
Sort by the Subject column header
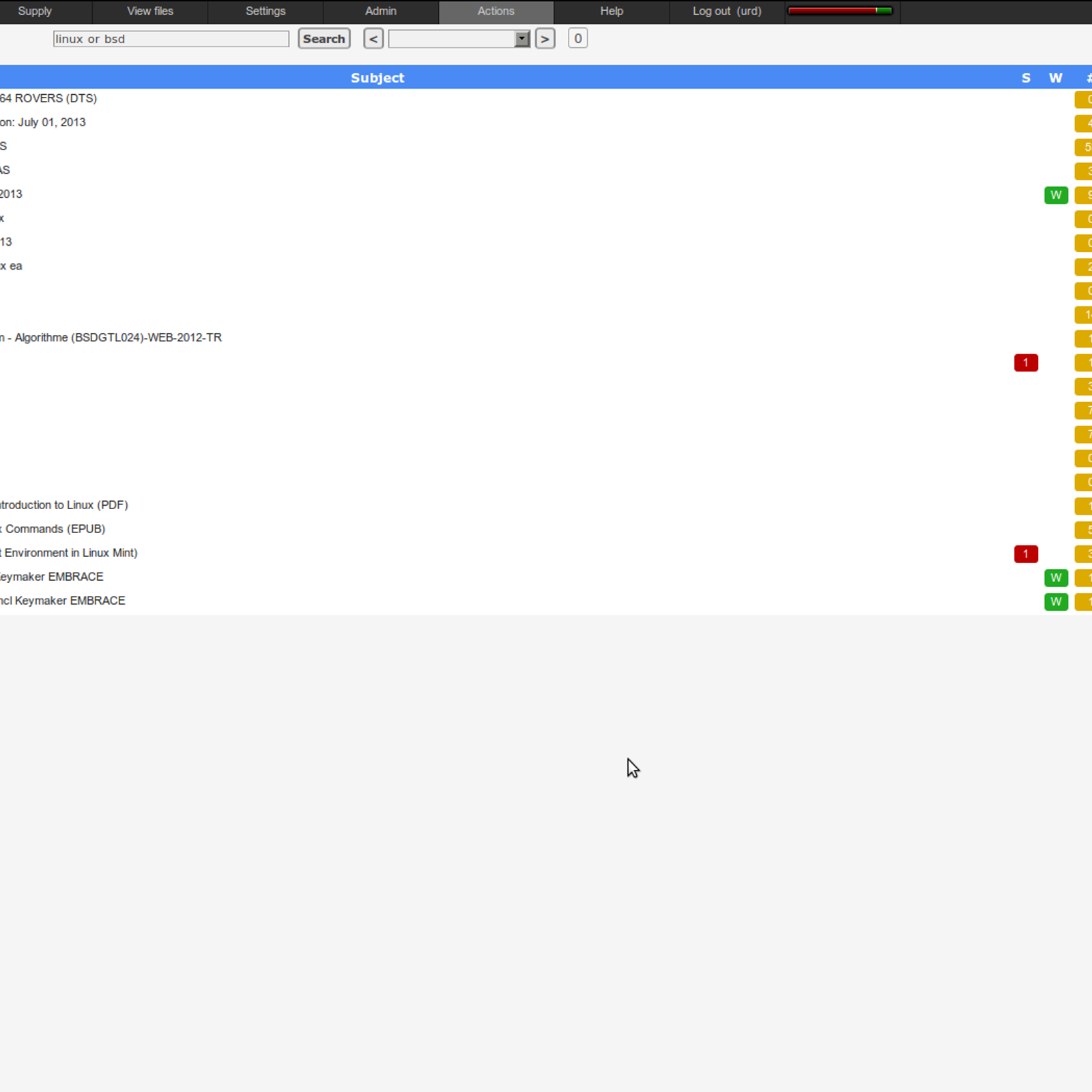(377, 78)
